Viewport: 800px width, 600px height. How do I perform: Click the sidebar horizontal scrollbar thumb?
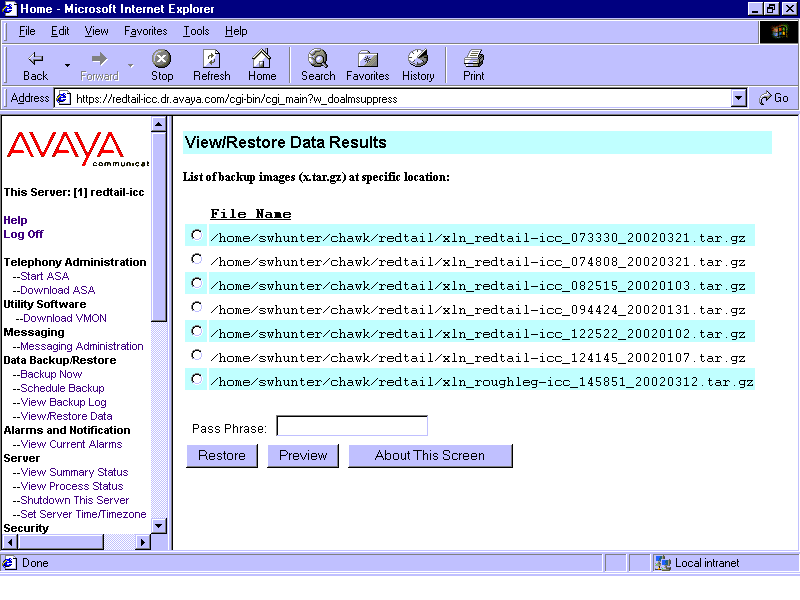[x=60, y=542]
